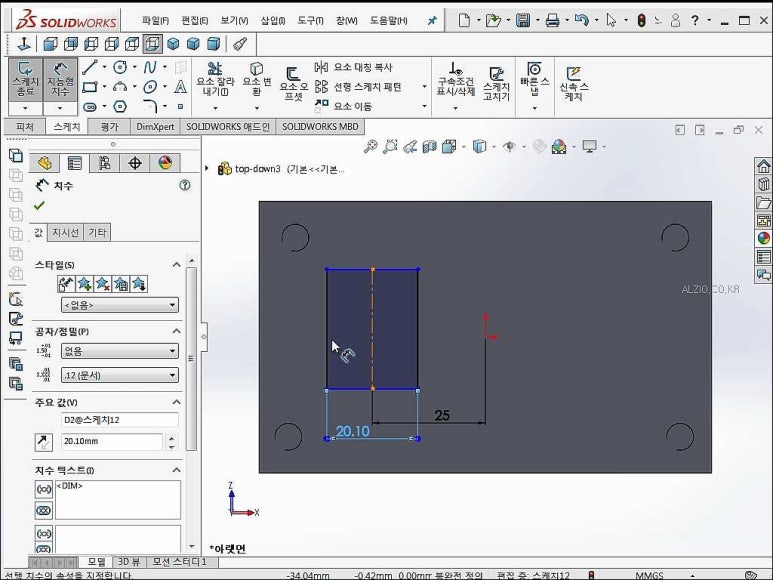773x580 pixels.
Task: Open dimension property help icon
Action: click(184, 185)
